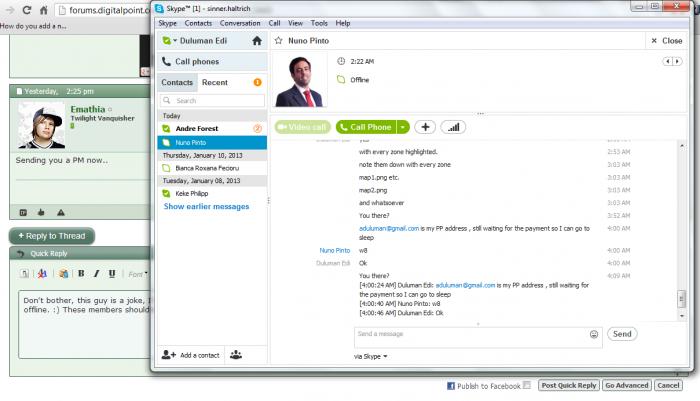This screenshot has width=700, height=401.
Task: Open the Help menu
Action: [x=343, y=23]
